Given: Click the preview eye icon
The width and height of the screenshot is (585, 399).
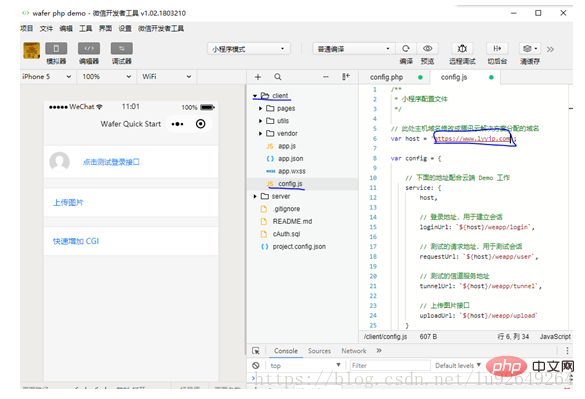Looking at the screenshot, I should click(x=428, y=49).
